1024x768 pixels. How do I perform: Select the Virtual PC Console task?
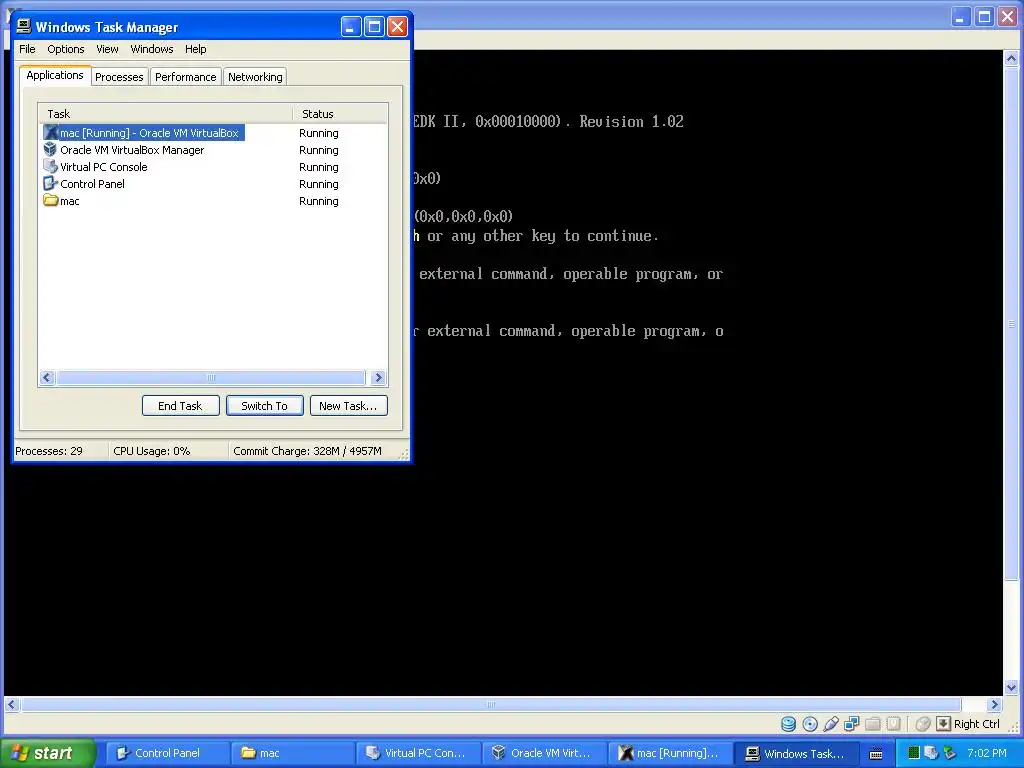(x=104, y=167)
